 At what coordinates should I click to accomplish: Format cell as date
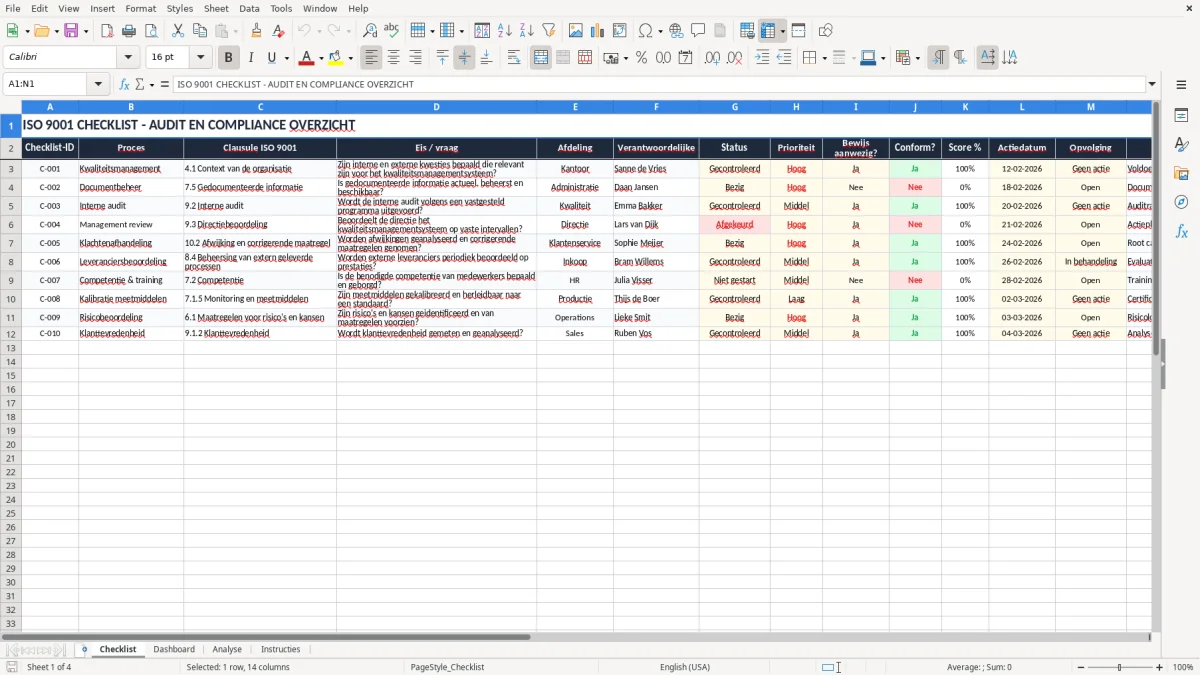[686, 58]
